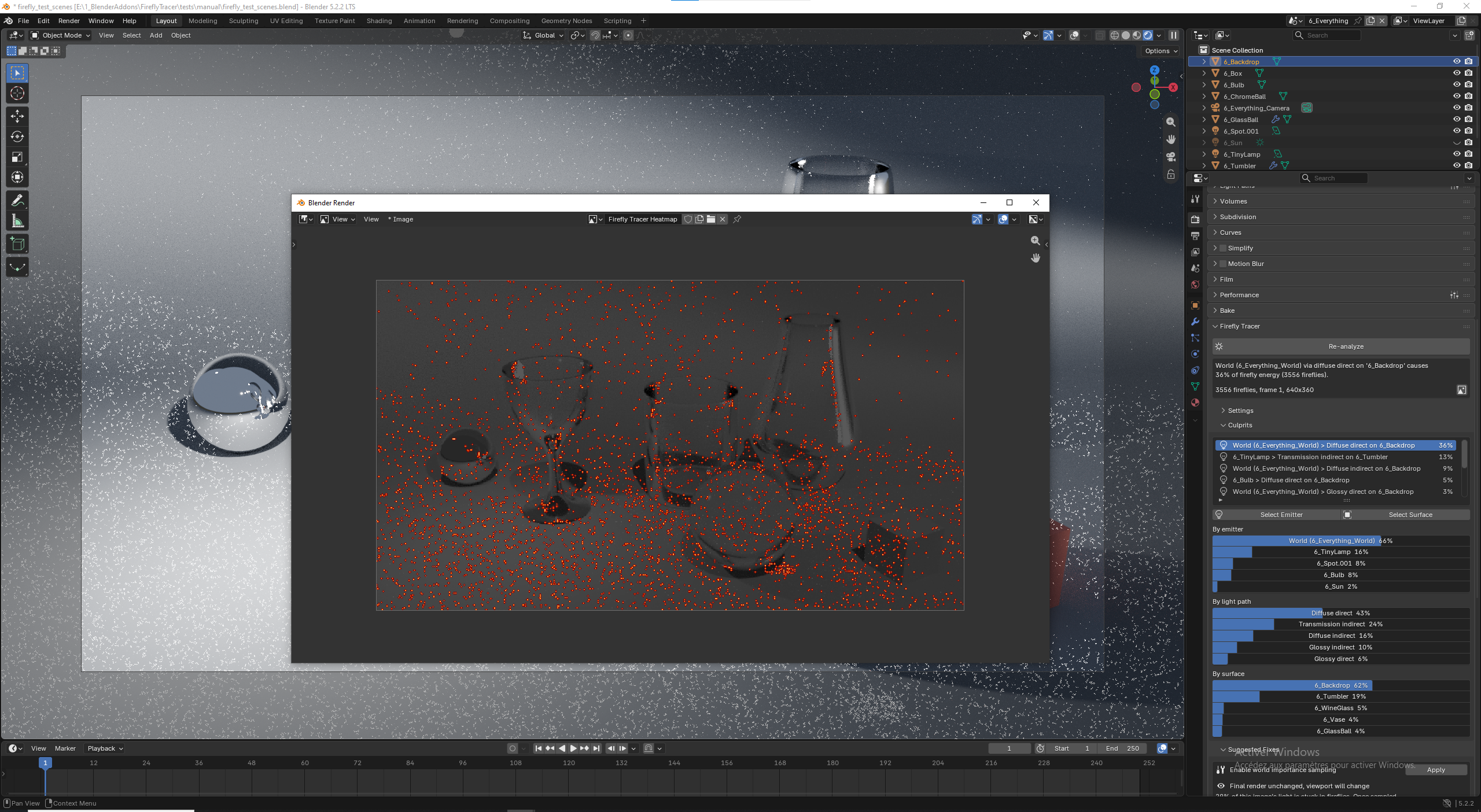The width and height of the screenshot is (1481, 812).
Task: Open the Output properties tab icon
Action: click(x=1195, y=236)
